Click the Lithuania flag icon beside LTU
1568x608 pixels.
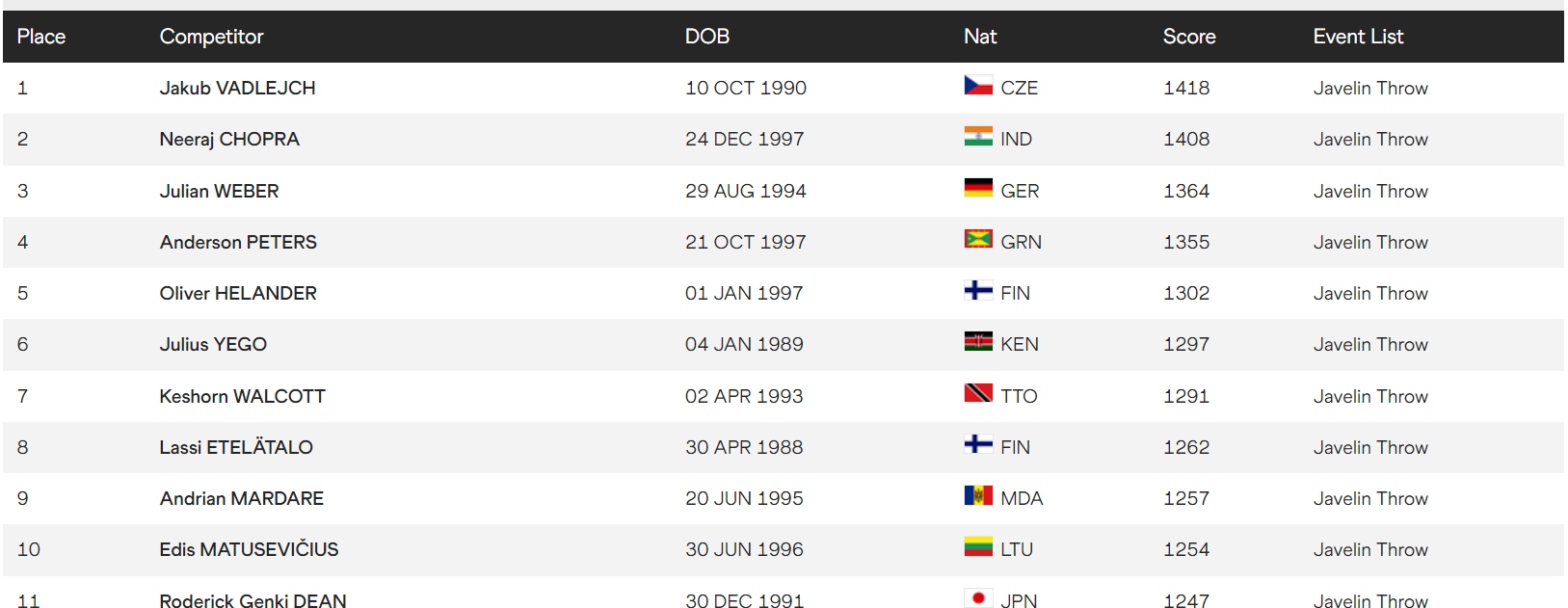pos(978,547)
